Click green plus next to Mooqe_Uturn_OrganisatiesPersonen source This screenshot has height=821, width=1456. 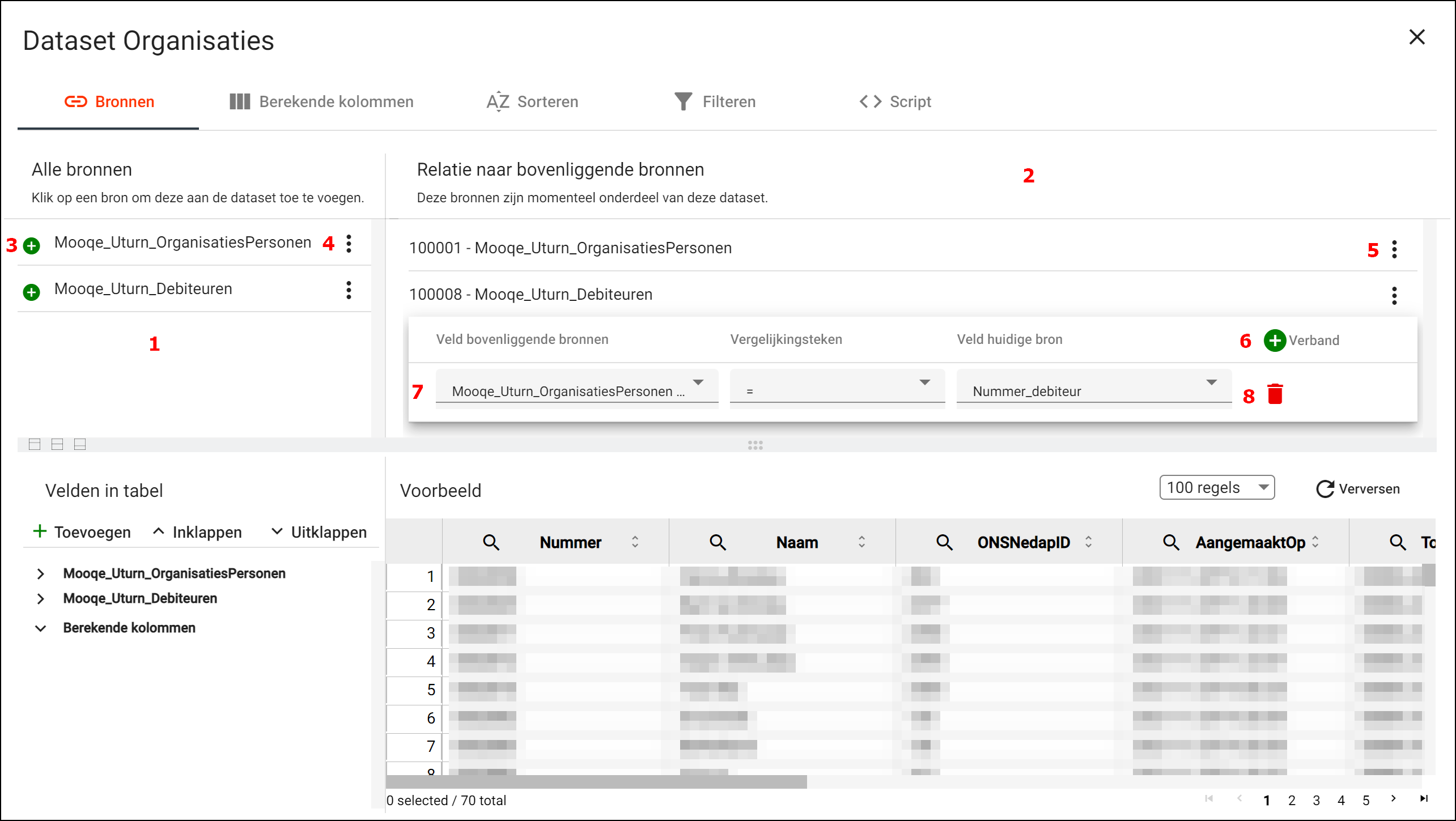click(x=32, y=246)
